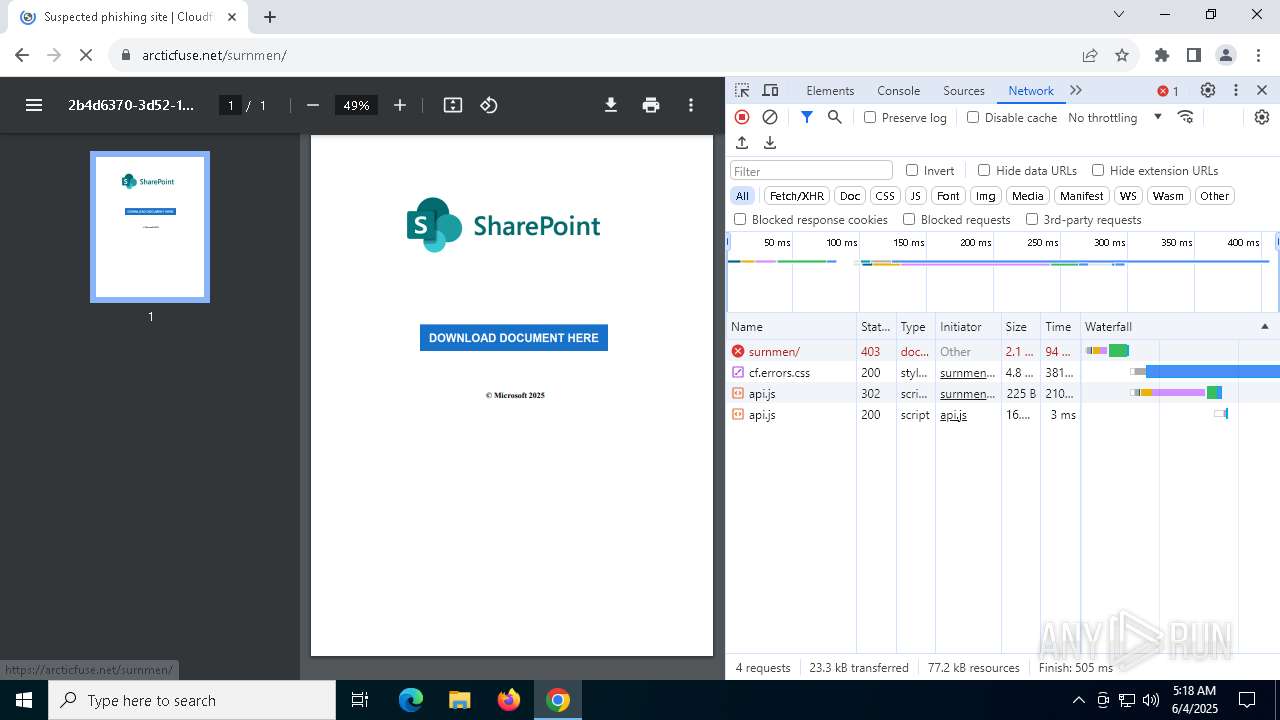Fit PDF page to window
Screen dimensions: 1280x720
click(453, 105)
